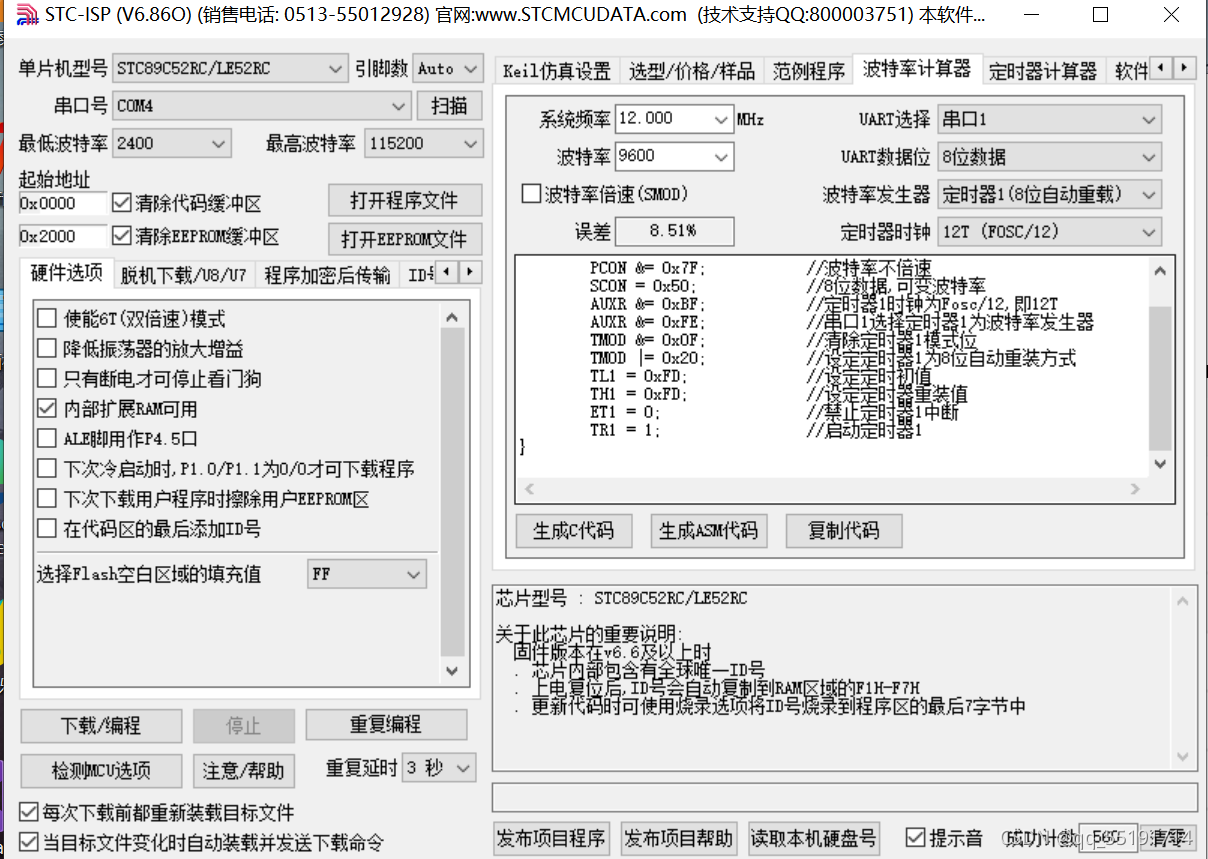The image size is (1208, 859).
Task: Uncheck 清除代码缓冲区
Action: pos(122,203)
